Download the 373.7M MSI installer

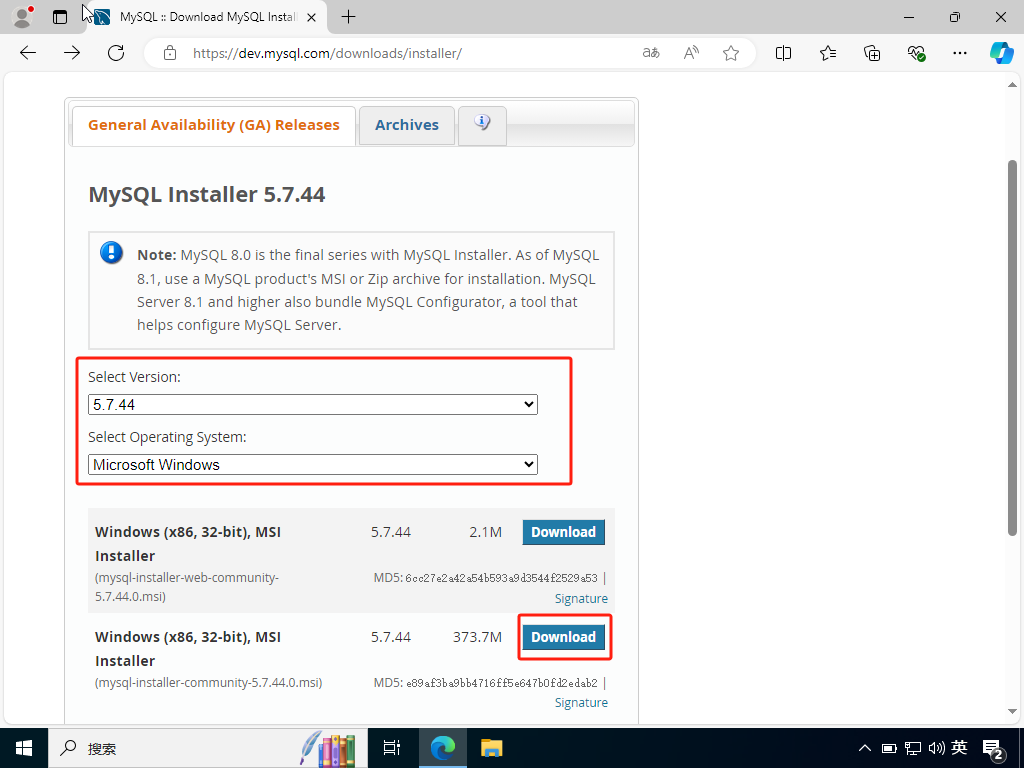pos(563,637)
